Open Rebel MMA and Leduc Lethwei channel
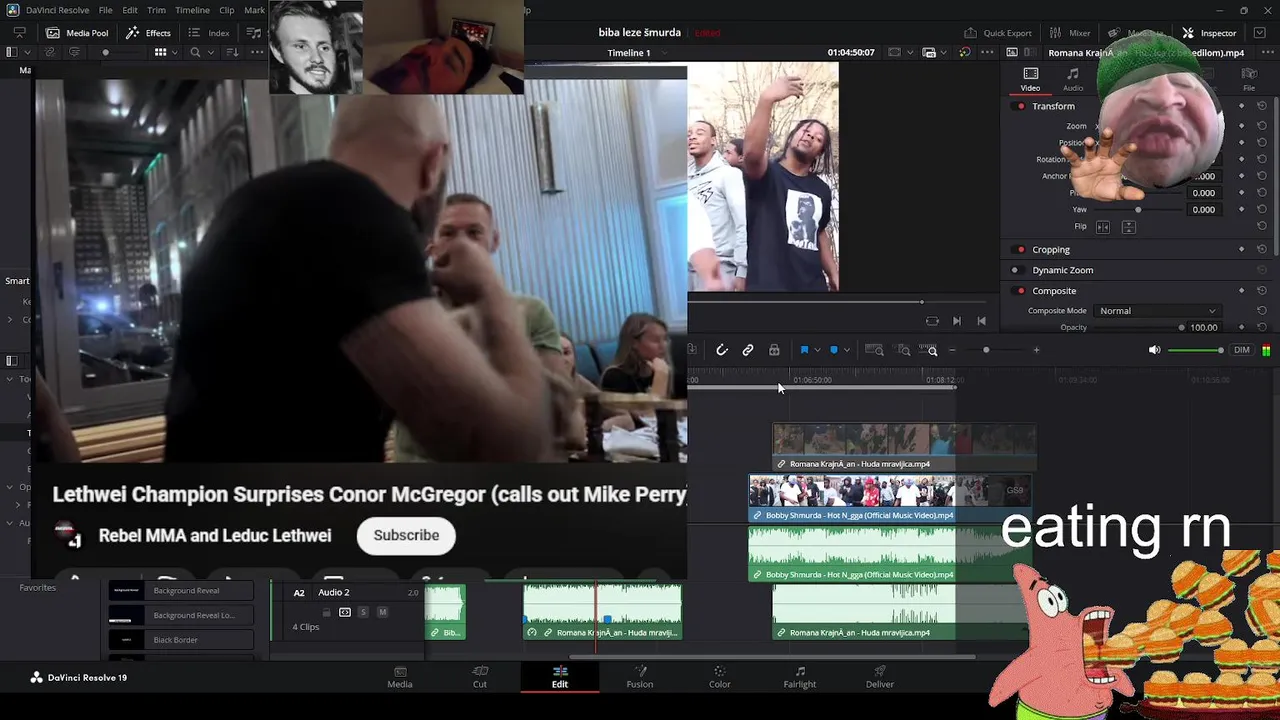The height and width of the screenshot is (720, 1280). click(215, 535)
